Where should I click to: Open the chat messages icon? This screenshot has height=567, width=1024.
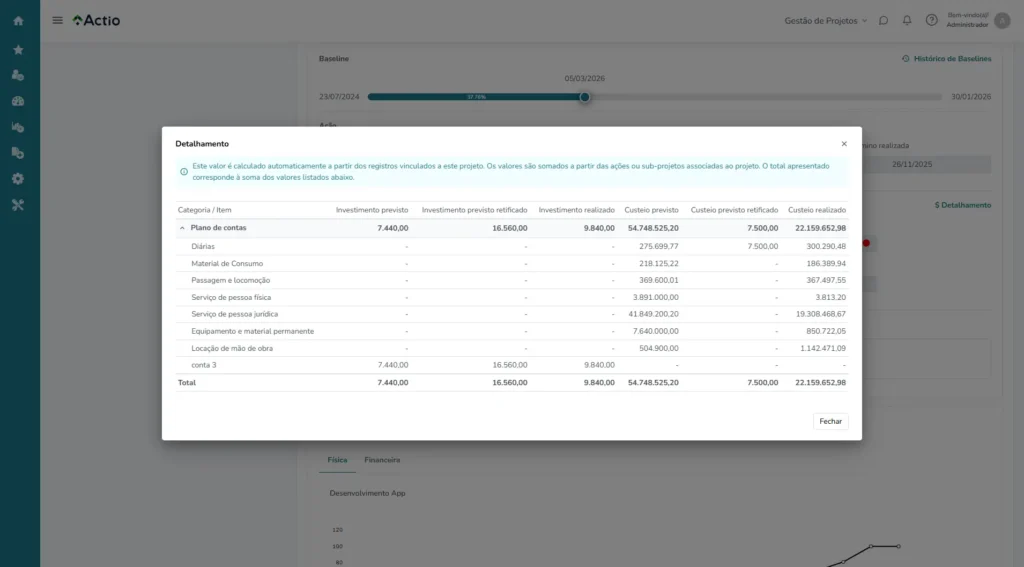pos(883,20)
